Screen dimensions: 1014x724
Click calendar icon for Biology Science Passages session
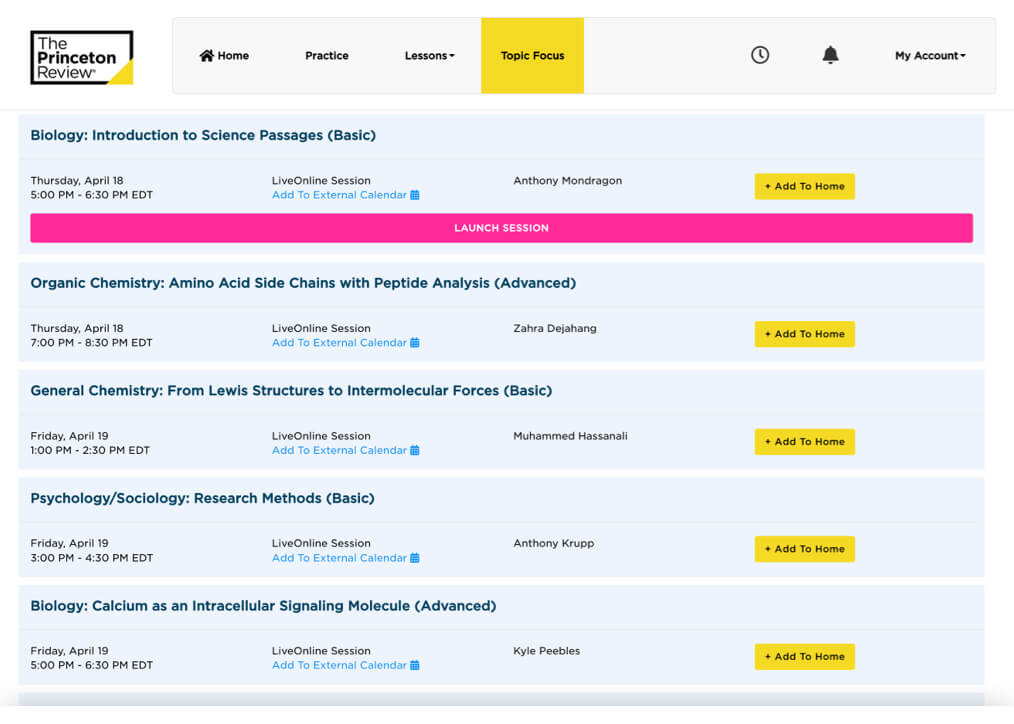click(415, 196)
